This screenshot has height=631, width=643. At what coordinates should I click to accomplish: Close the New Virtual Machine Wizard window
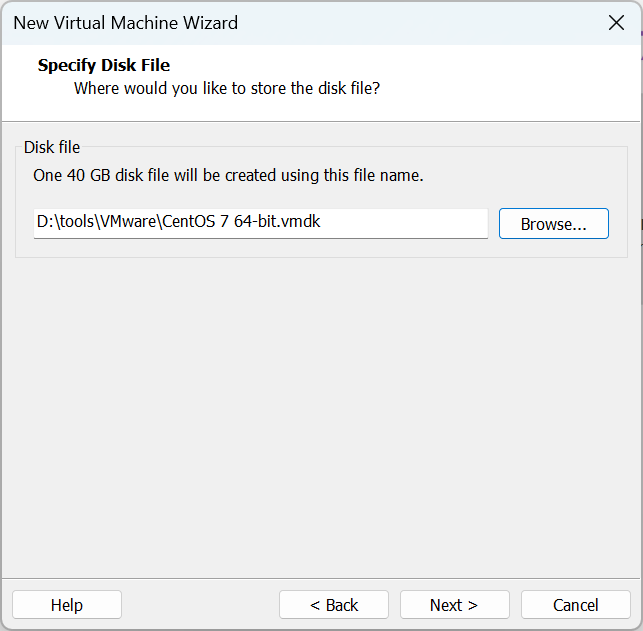pos(616,22)
